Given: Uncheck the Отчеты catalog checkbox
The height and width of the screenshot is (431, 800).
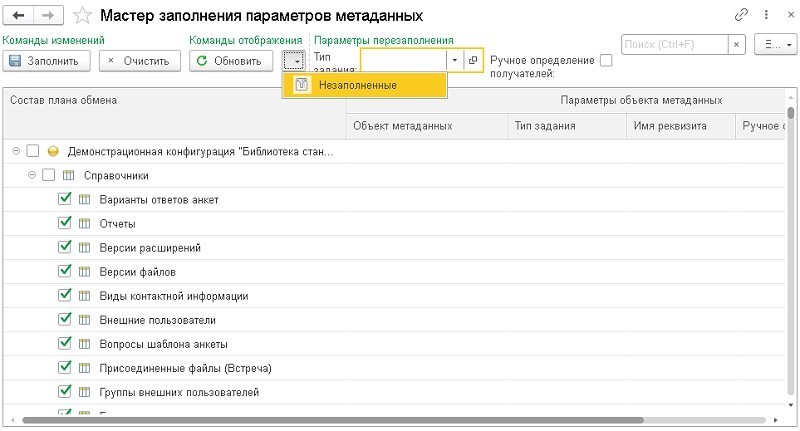Looking at the screenshot, I should click(x=66, y=223).
